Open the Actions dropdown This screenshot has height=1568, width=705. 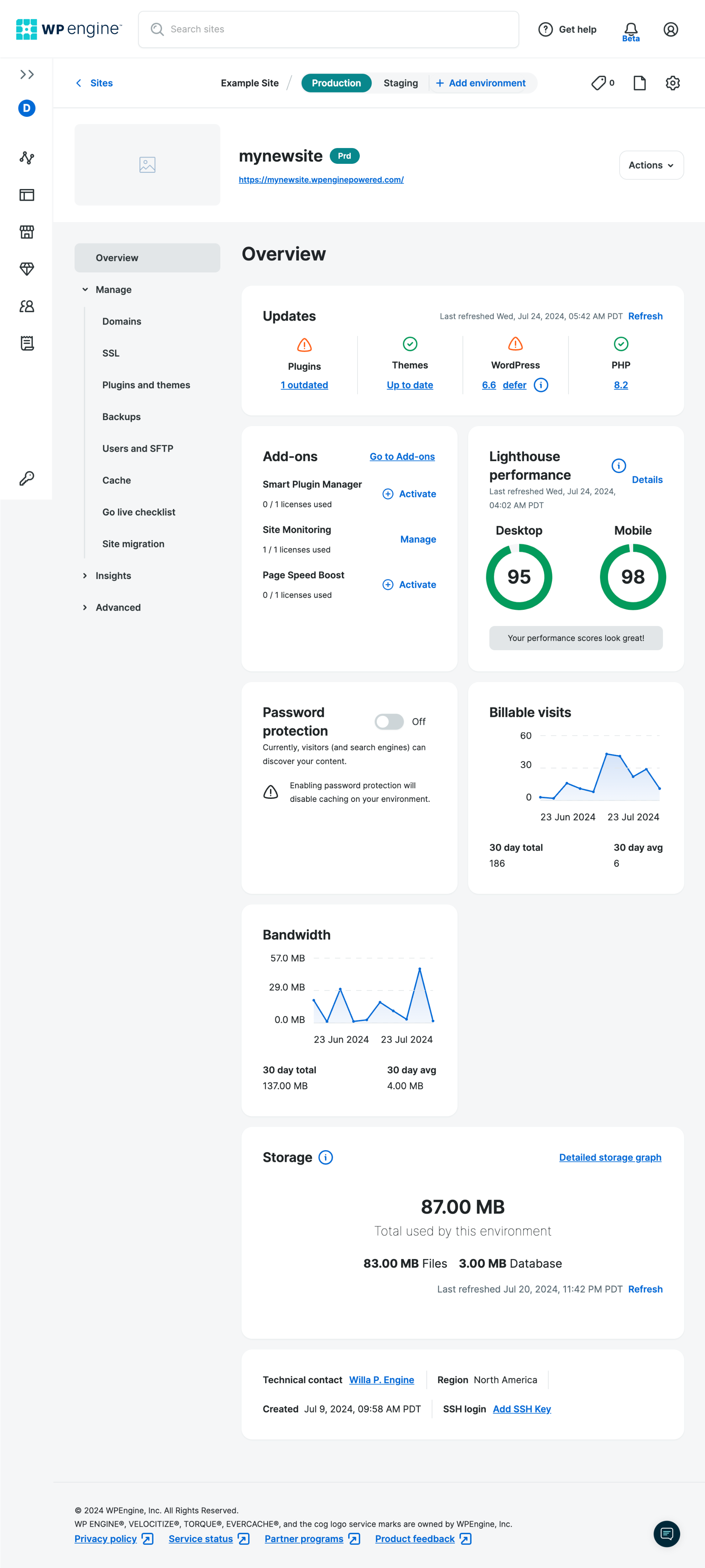coord(651,164)
